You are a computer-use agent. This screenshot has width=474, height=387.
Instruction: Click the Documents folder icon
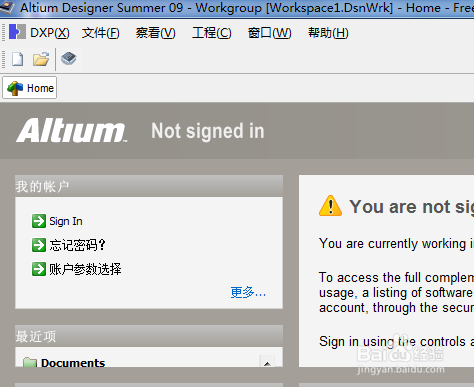[x=30, y=362]
